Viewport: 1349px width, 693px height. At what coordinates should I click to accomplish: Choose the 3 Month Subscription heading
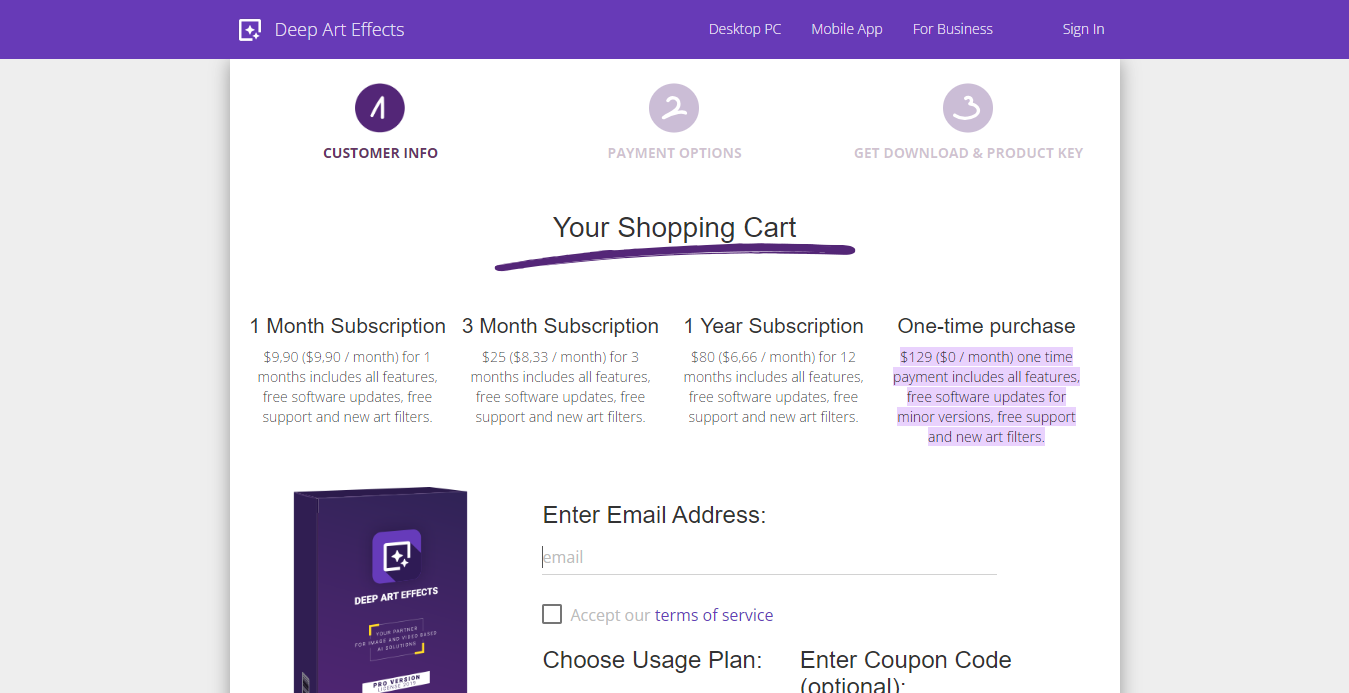(x=560, y=326)
